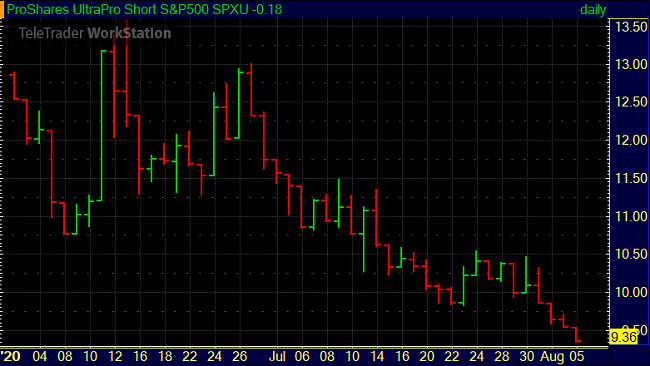Screen dimensions: 650x366
Task: Click the TeleTrader WorkStation watermark
Action: click(95, 33)
